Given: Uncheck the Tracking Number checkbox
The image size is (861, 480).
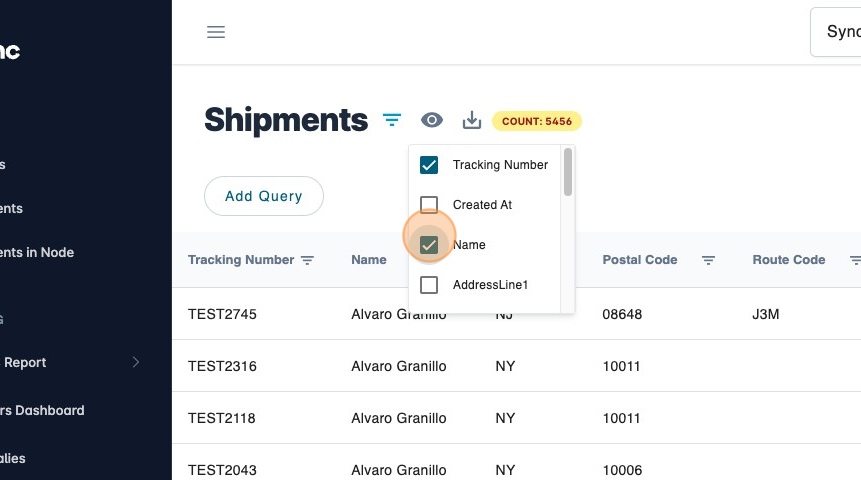Looking at the screenshot, I should [x=429, y=165].
